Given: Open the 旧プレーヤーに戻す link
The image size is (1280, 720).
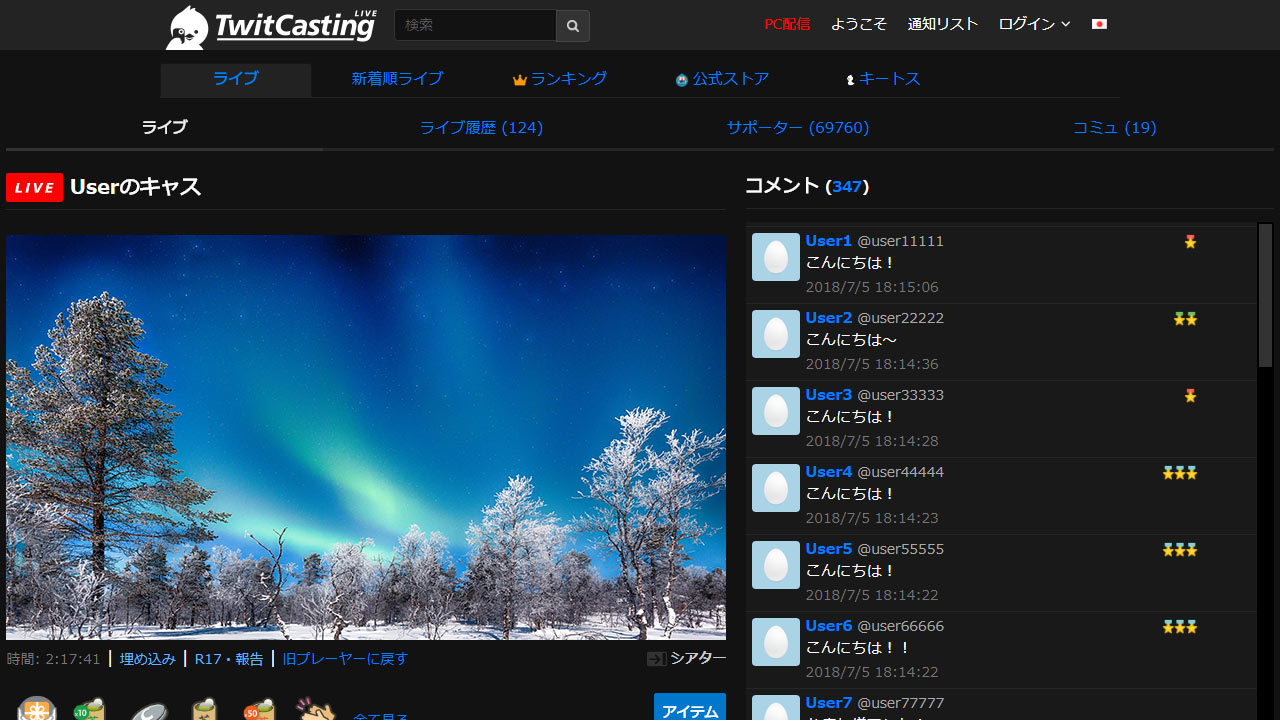Looking at the screenshot, I should tap(345, 659).
